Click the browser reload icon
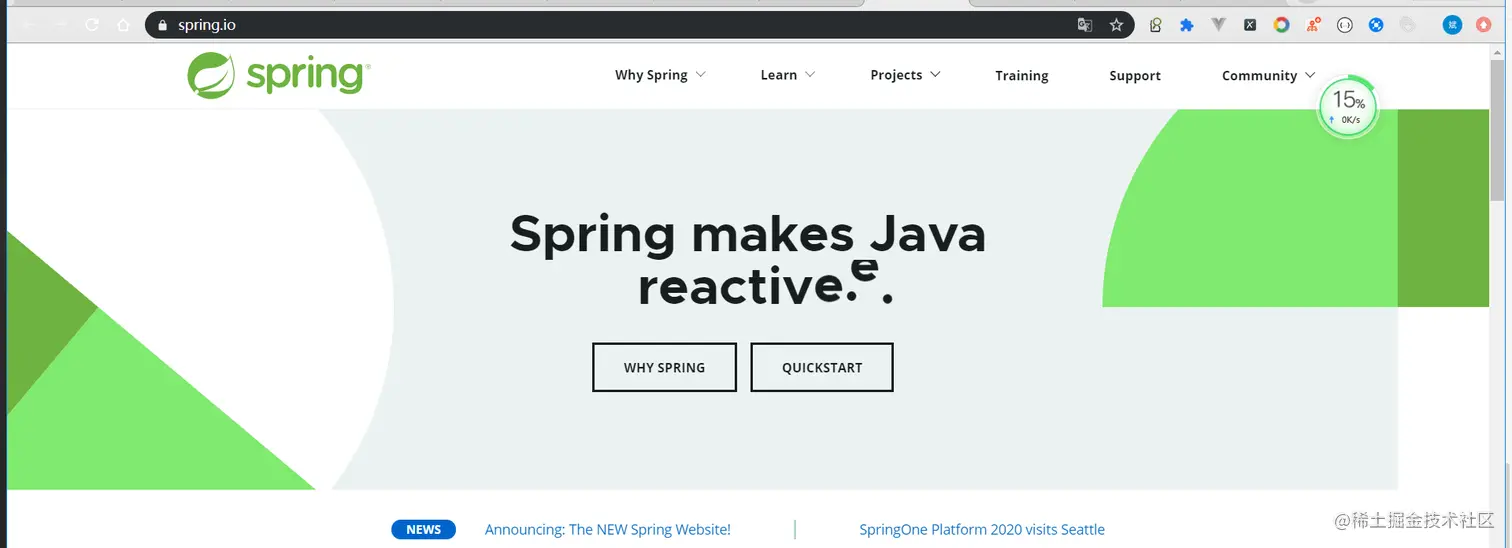The height and width of the screenshot is (548, 1512). pos(92,25)
